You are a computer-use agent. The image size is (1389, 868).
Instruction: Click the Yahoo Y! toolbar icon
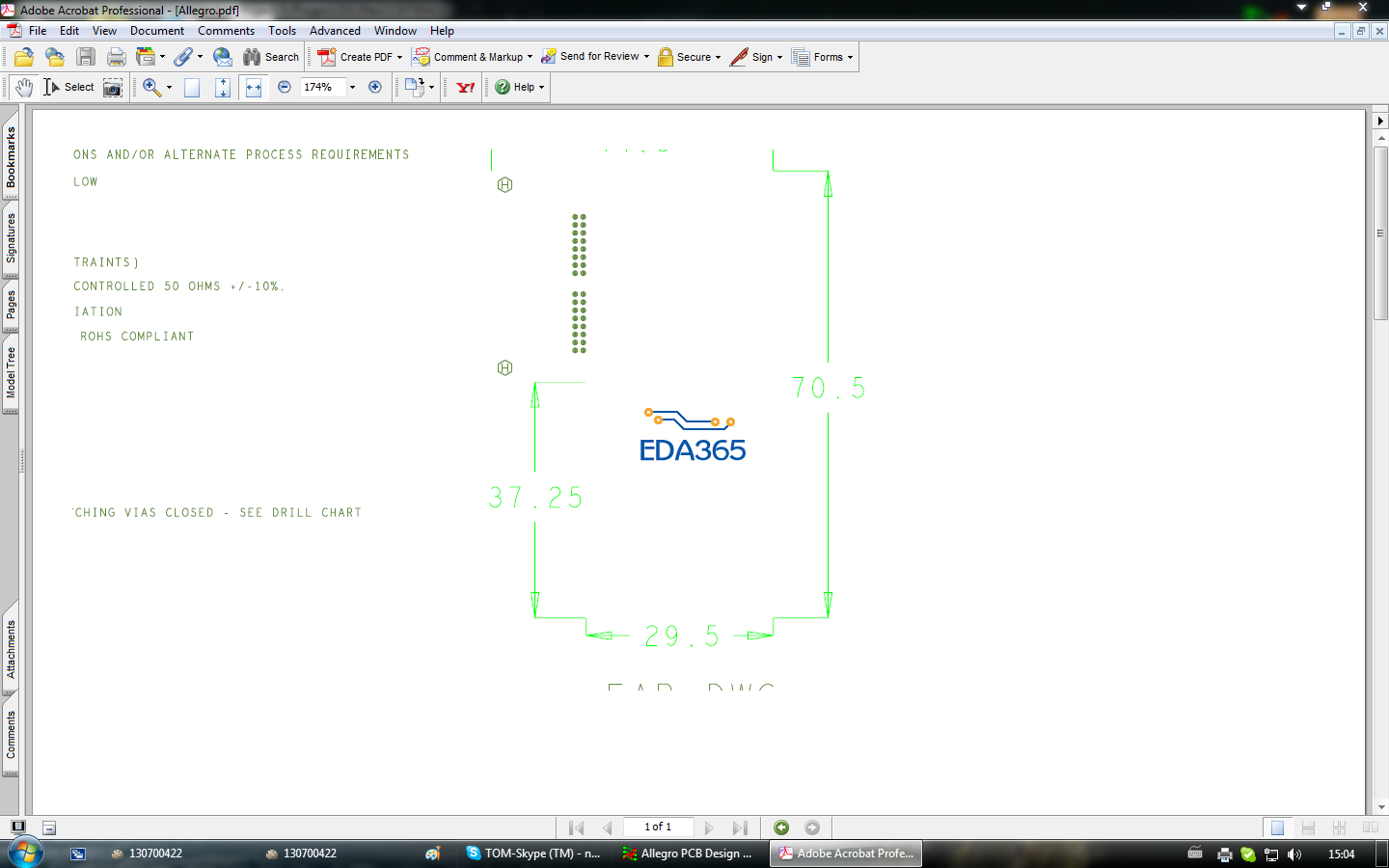pos(466,87)
